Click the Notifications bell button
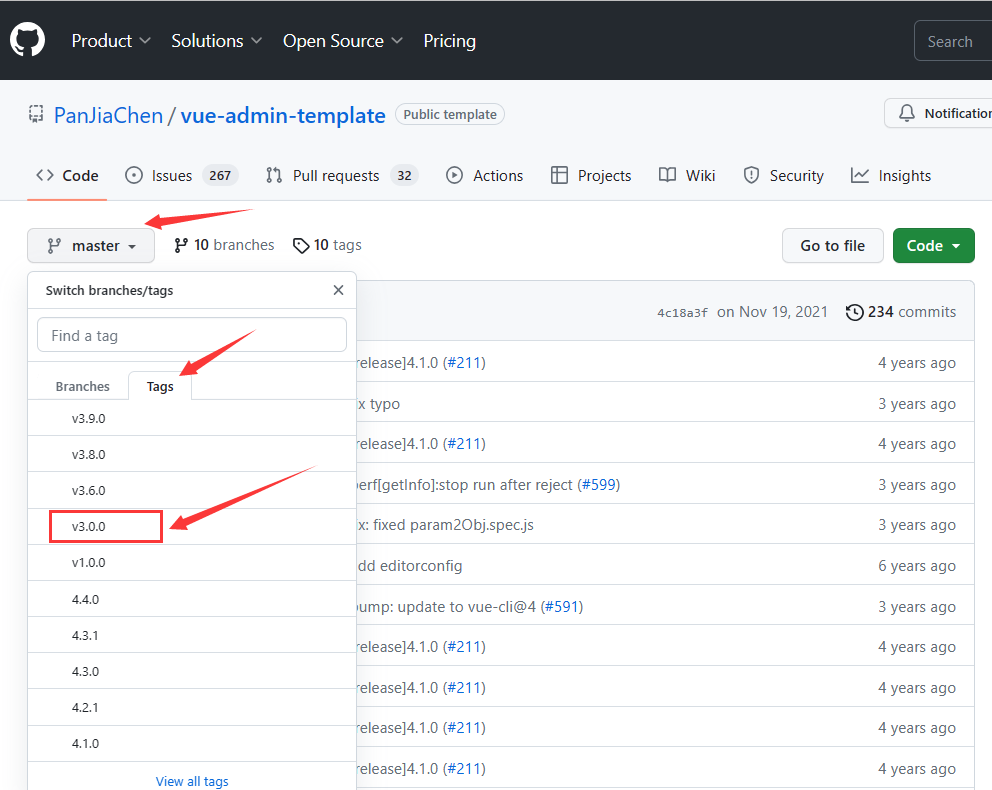The image size is (992, 790). coord(938,113)
